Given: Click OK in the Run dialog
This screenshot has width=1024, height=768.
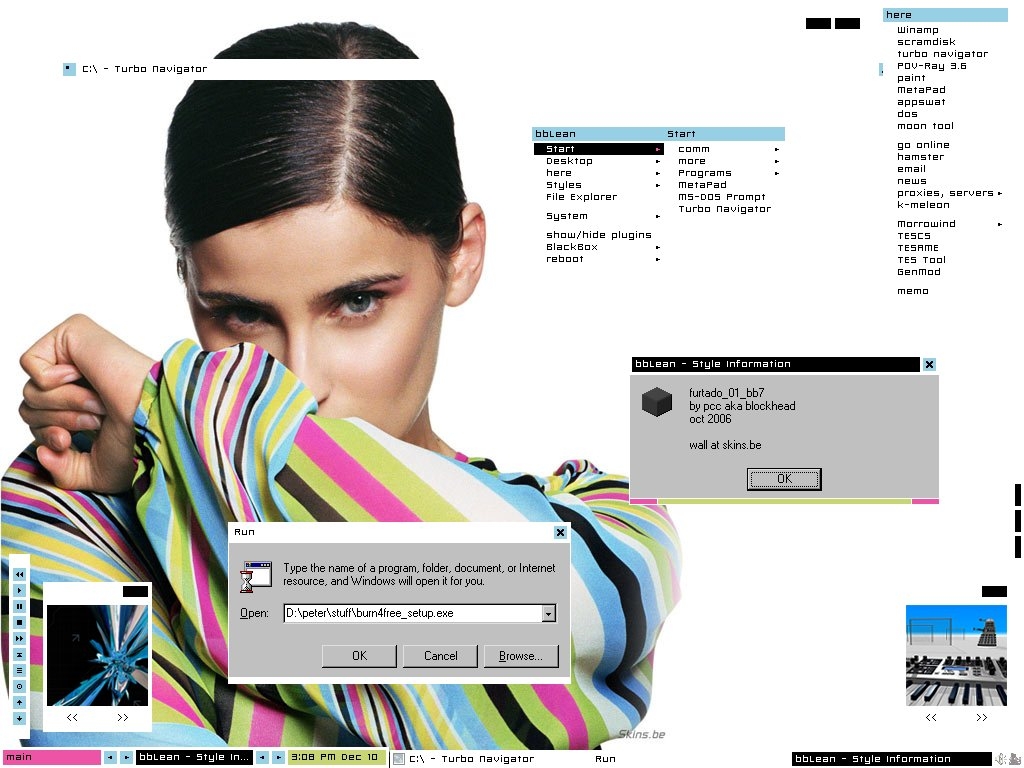Looking at the screenshot, I should click(x=359, y=656).
